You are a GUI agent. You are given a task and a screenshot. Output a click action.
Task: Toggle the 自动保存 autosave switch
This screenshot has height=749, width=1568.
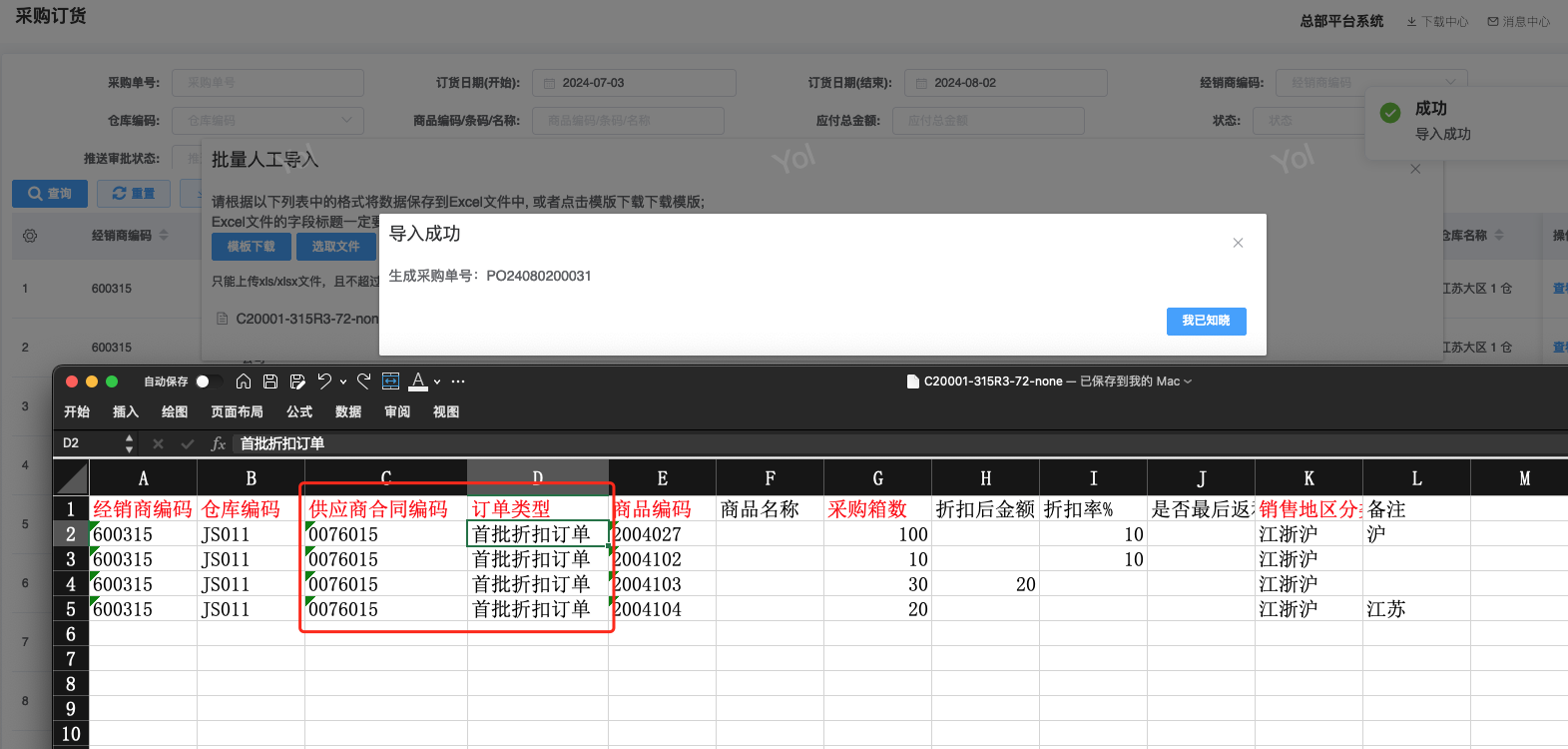coord(208,381)
